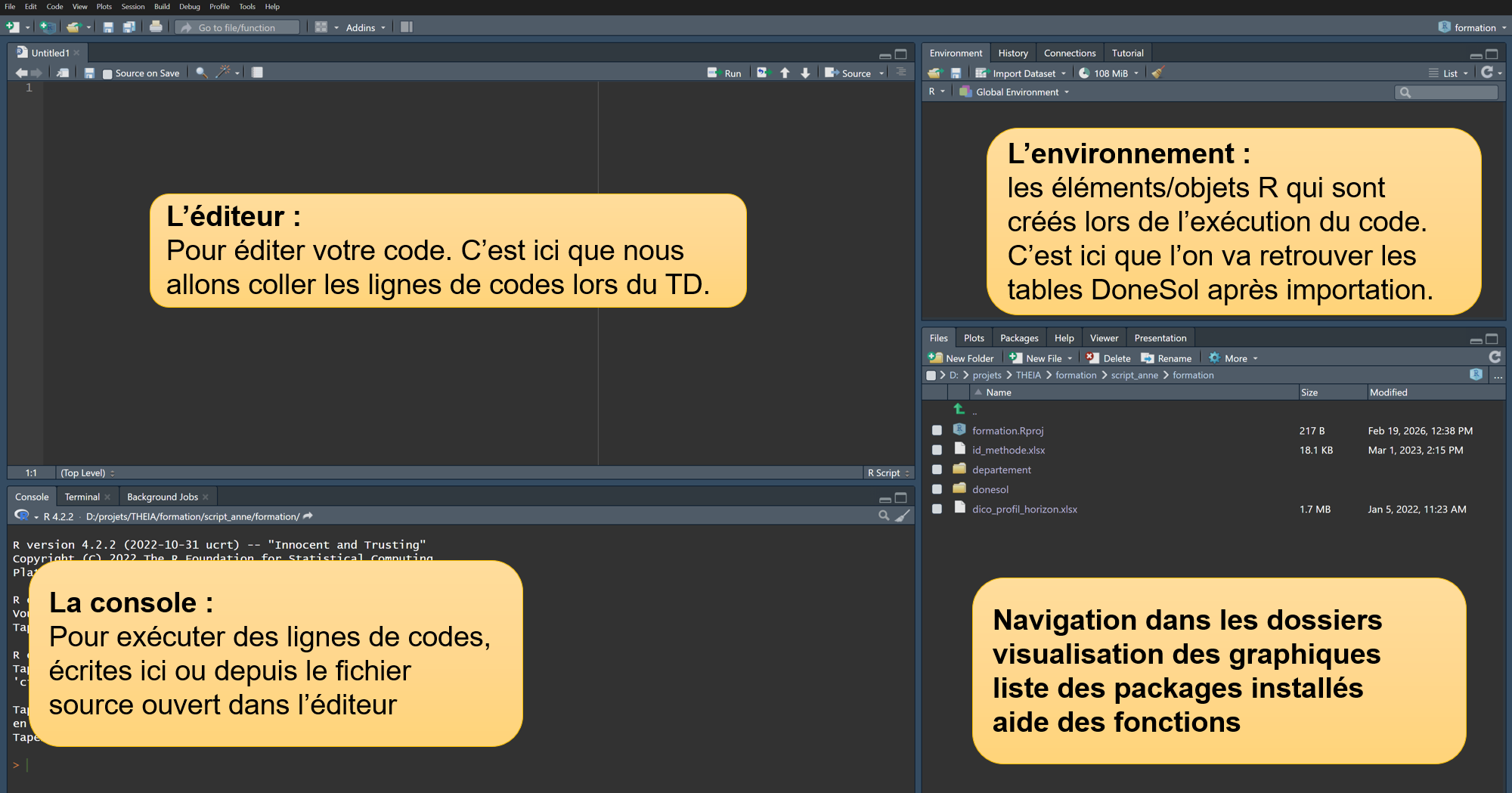
Task: Open the Session menu
Action: (132, 7)
